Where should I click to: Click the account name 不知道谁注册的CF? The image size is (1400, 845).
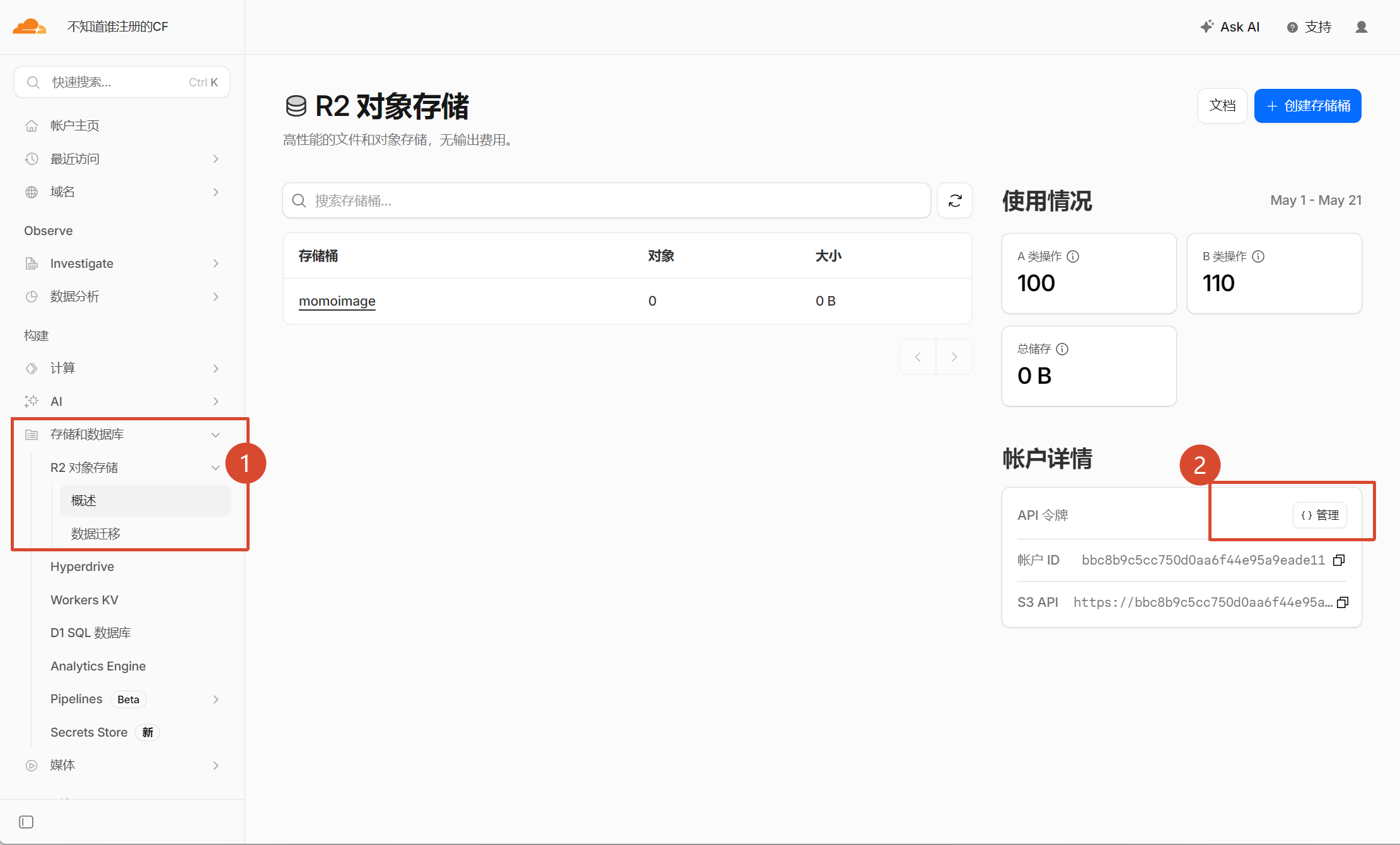point(118,26)
